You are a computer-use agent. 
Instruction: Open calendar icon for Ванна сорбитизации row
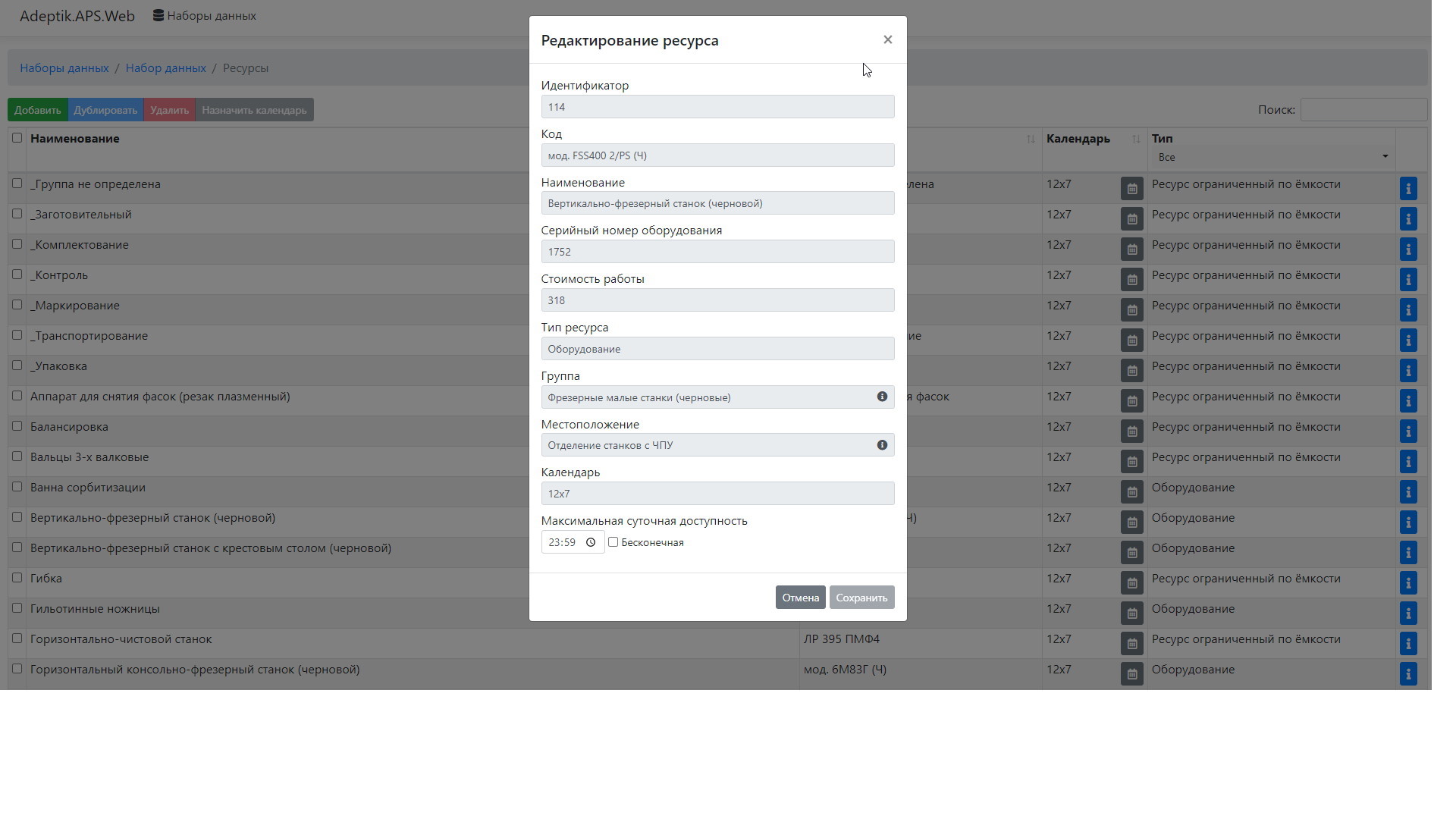click(x=1131, y=491)
